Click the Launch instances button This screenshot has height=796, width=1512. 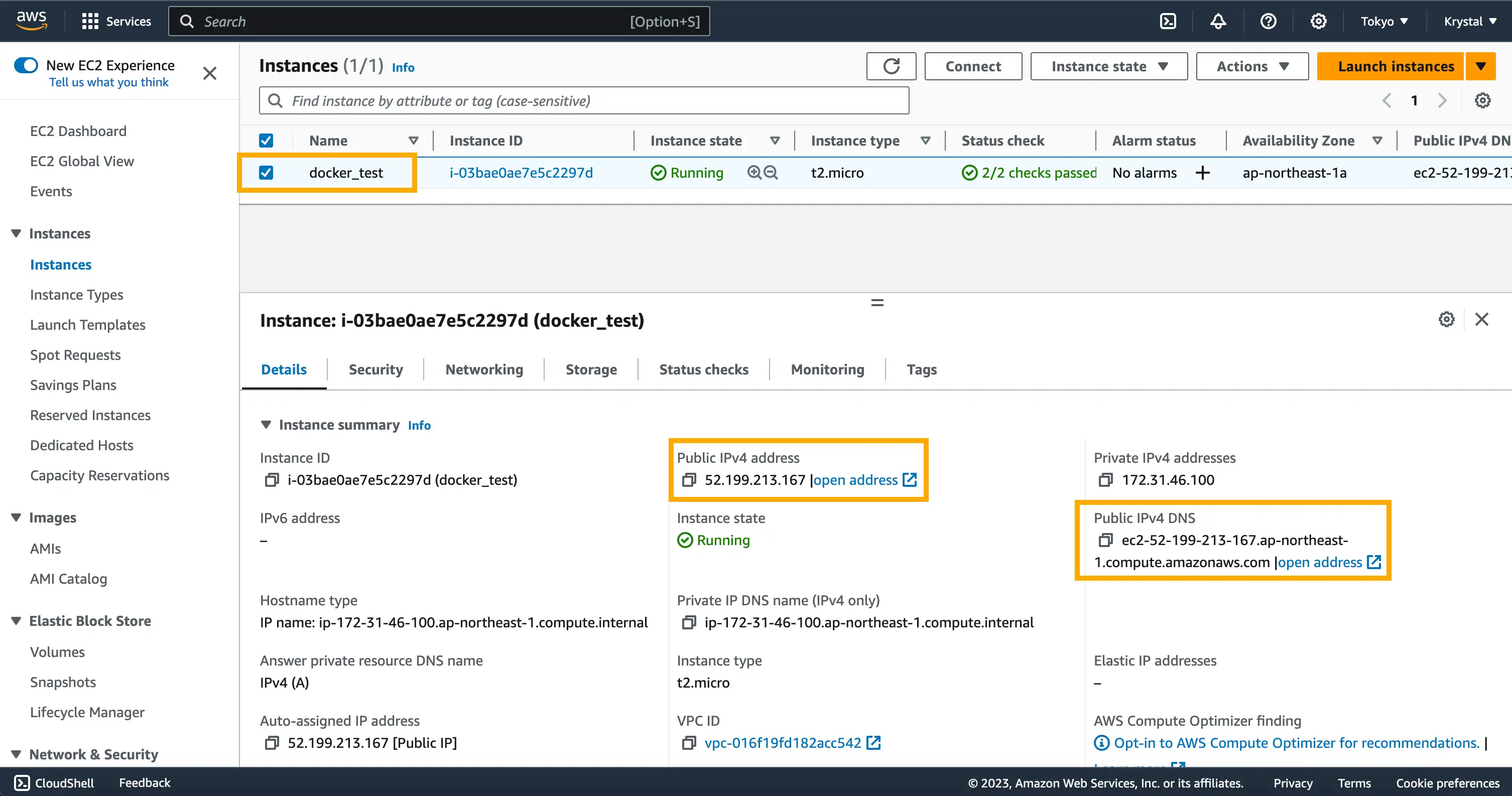[1391, 66]
